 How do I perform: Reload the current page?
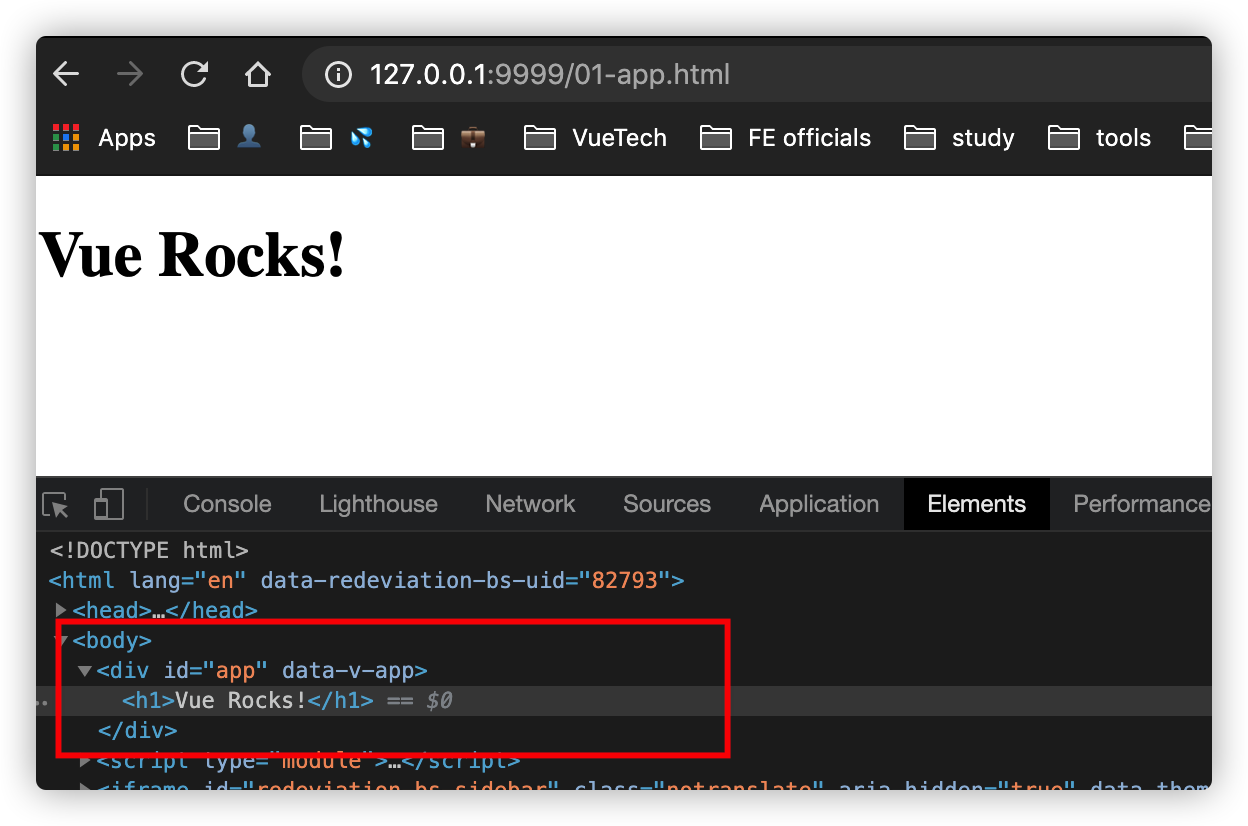[x=194, y=74]
